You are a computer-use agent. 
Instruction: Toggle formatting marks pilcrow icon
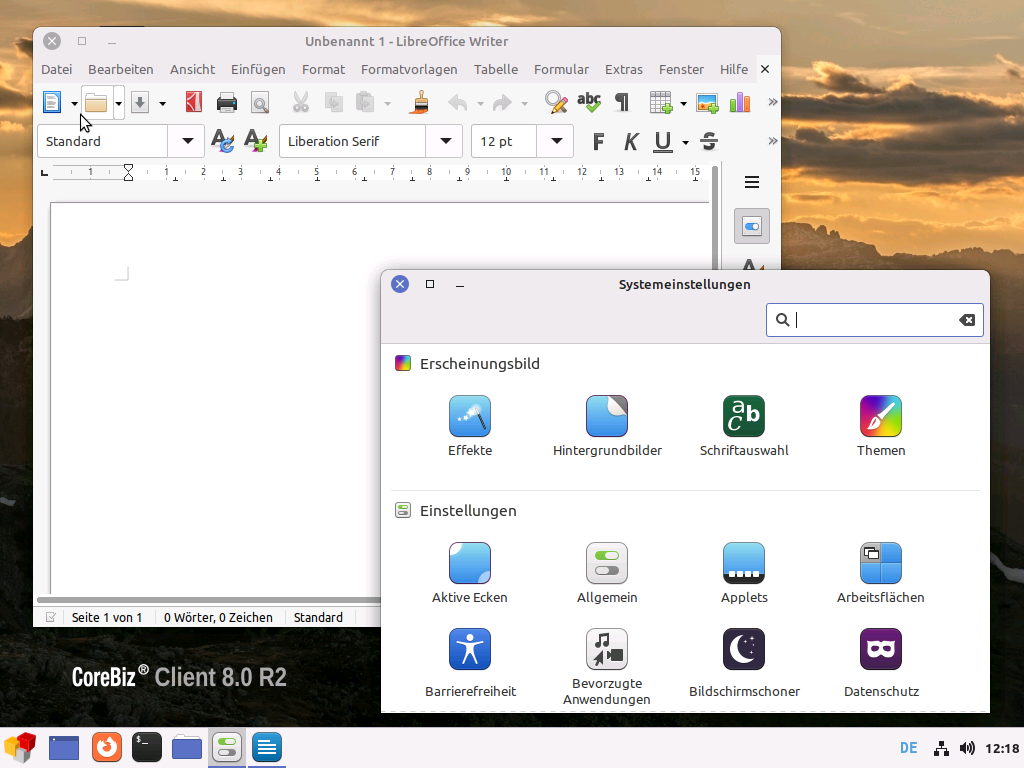tap(622, 103)
